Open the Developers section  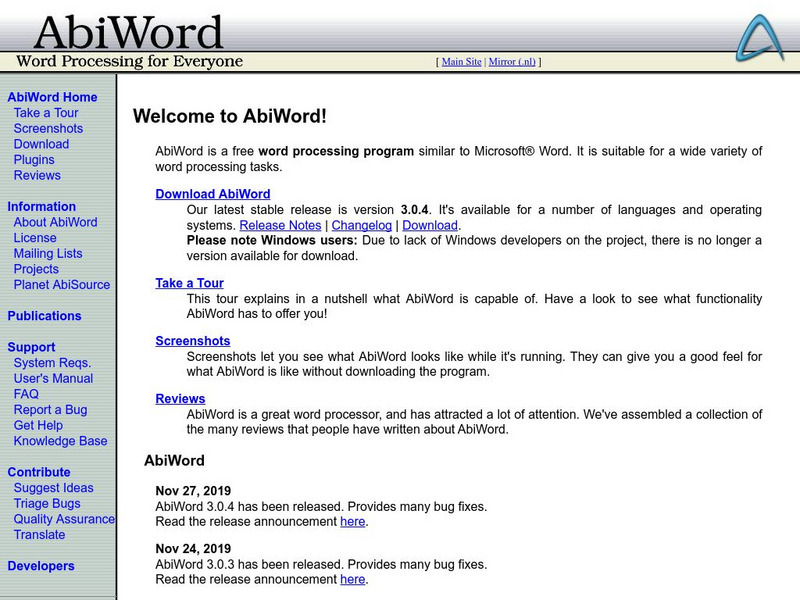(41, 566)
